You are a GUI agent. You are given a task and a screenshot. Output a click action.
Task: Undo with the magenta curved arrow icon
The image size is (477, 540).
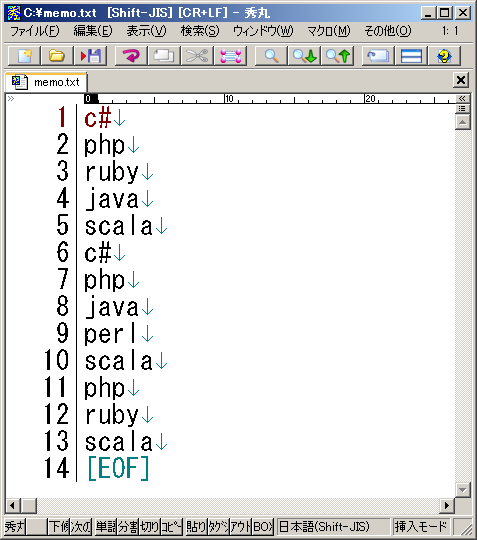(131, 56)
